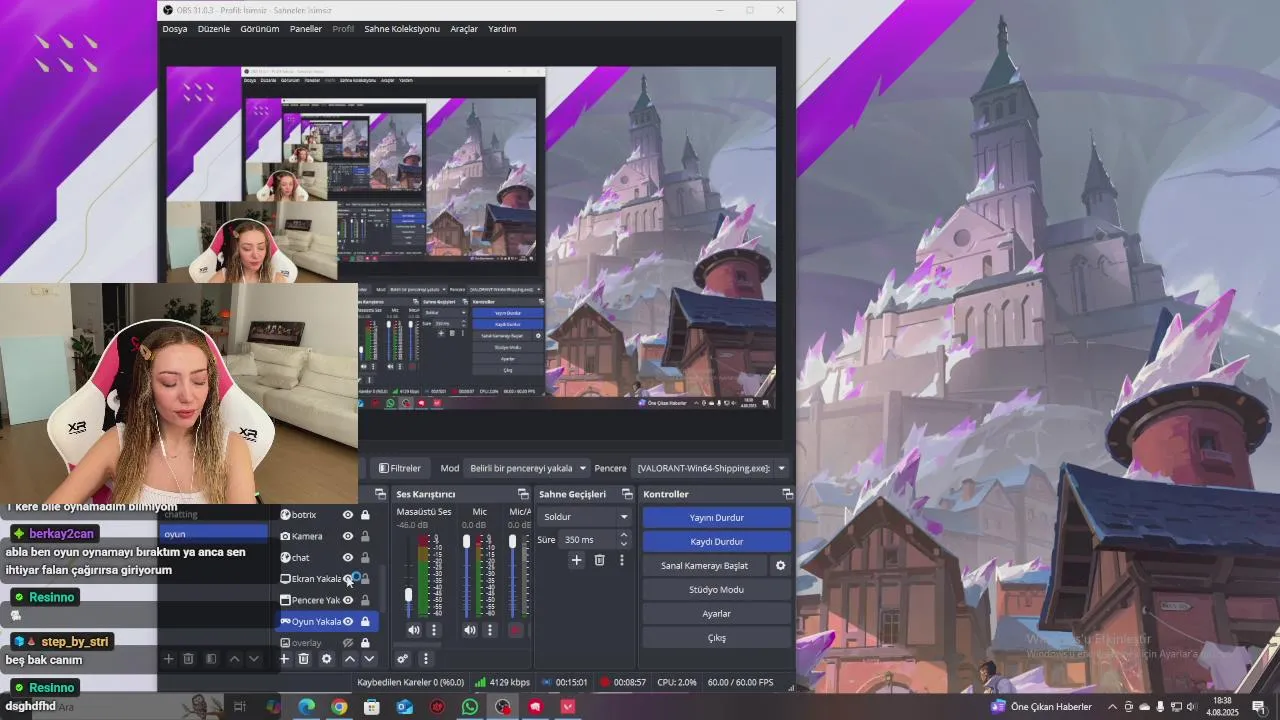Increase Süre duration stepper up arrow
The height and width of the screenshot is (720, 1280).
[624, 535]
